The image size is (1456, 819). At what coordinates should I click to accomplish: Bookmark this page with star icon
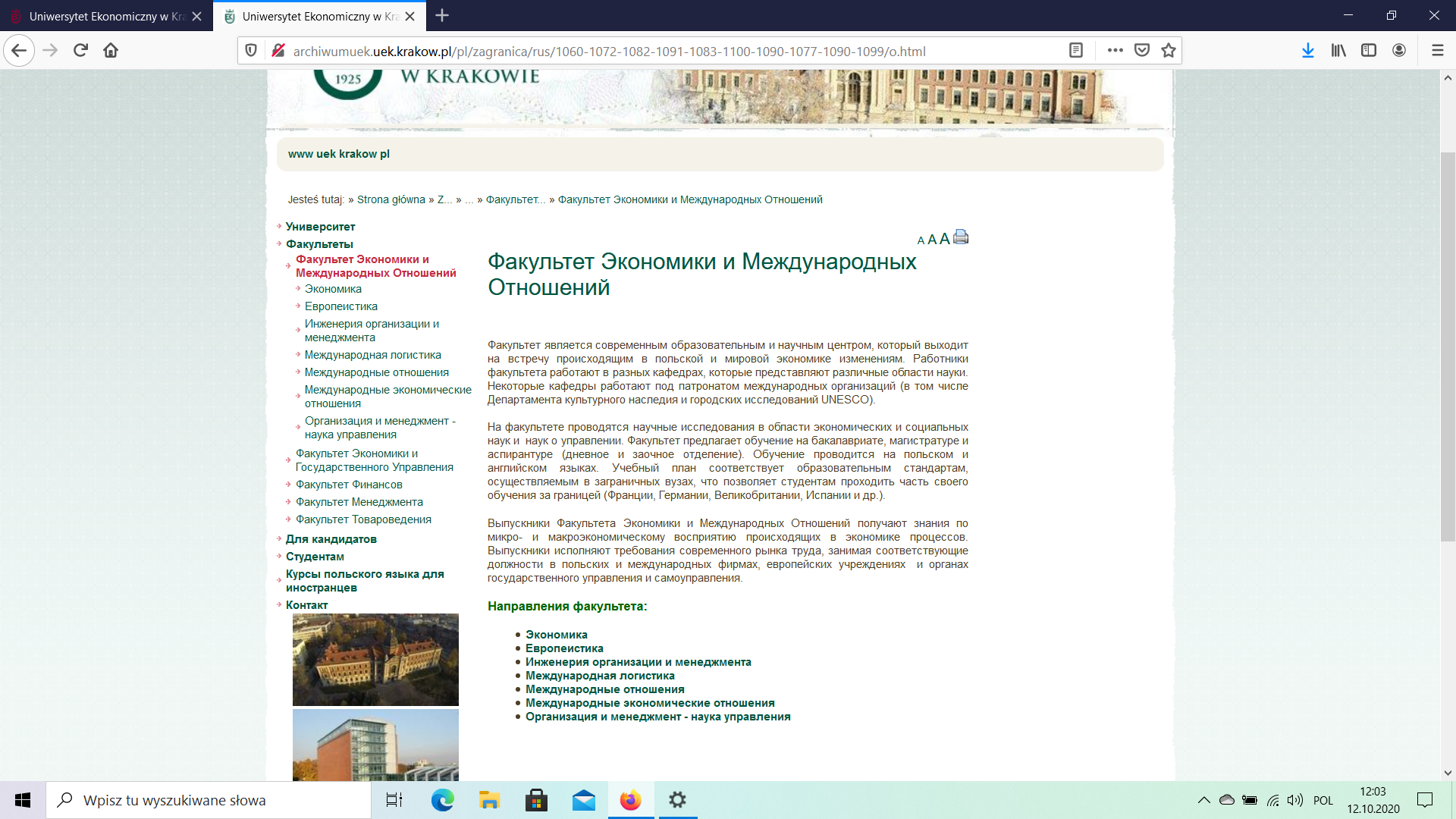[x=1168, y=51]
